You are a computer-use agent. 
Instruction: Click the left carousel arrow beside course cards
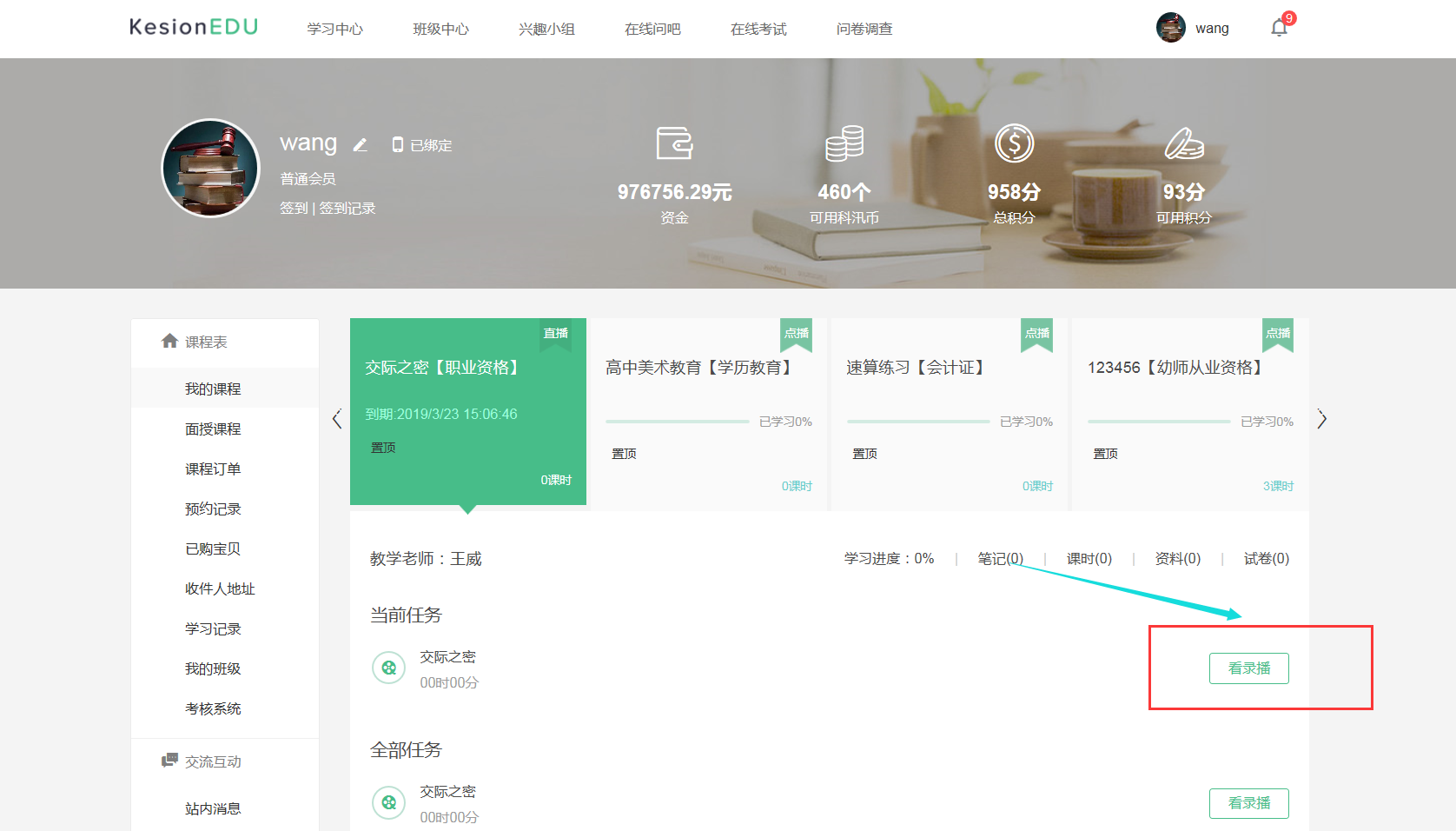(337, 419)
